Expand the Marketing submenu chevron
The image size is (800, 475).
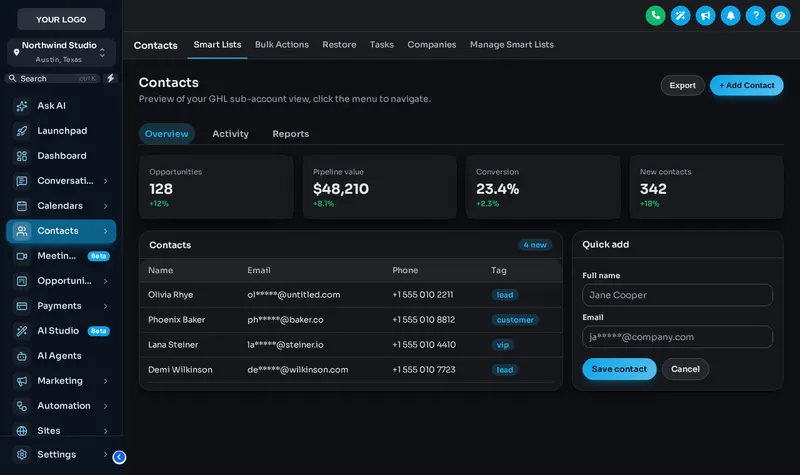click(x=106, y=381)
